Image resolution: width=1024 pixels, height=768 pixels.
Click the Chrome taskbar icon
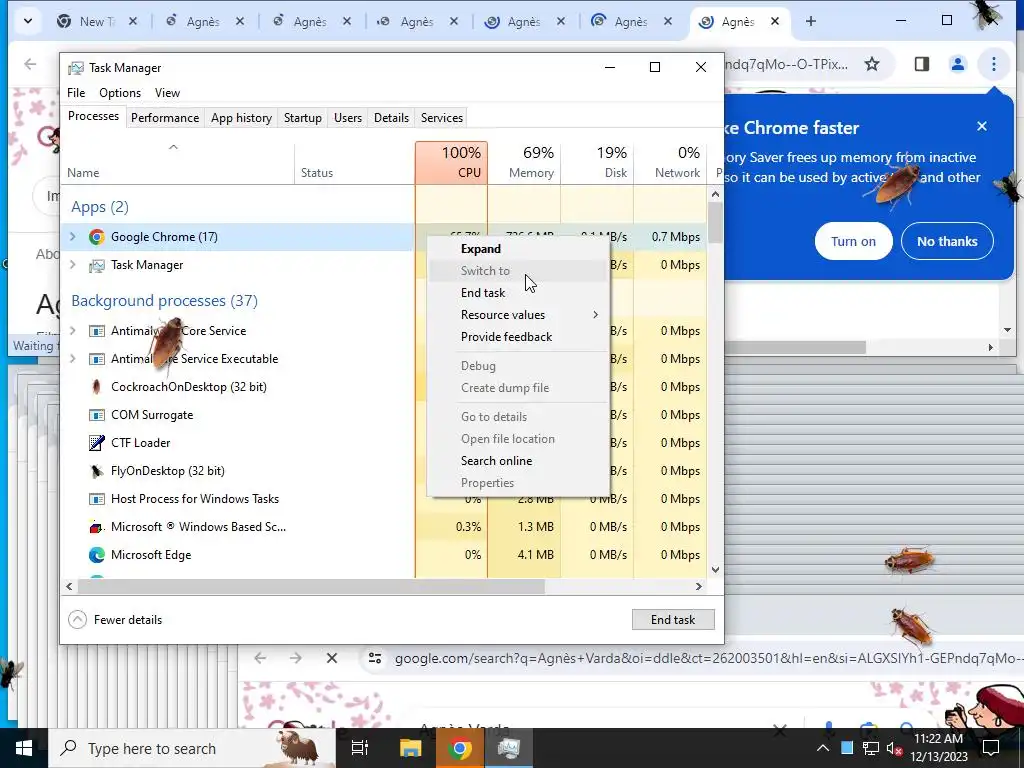point(459,748)
